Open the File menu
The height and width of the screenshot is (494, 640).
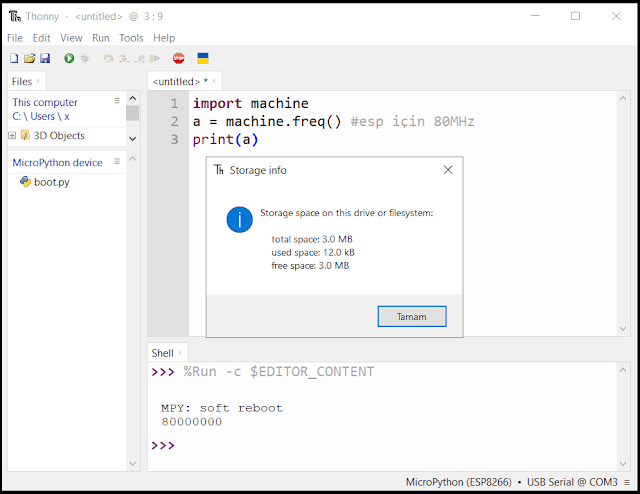coord(15,38)
